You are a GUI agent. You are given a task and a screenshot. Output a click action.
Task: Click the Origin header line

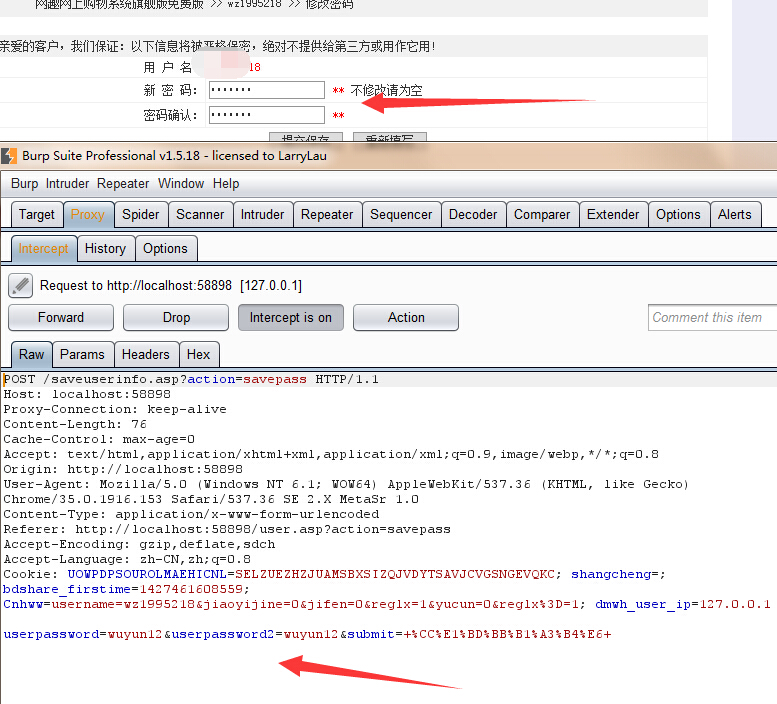point(123,469)
